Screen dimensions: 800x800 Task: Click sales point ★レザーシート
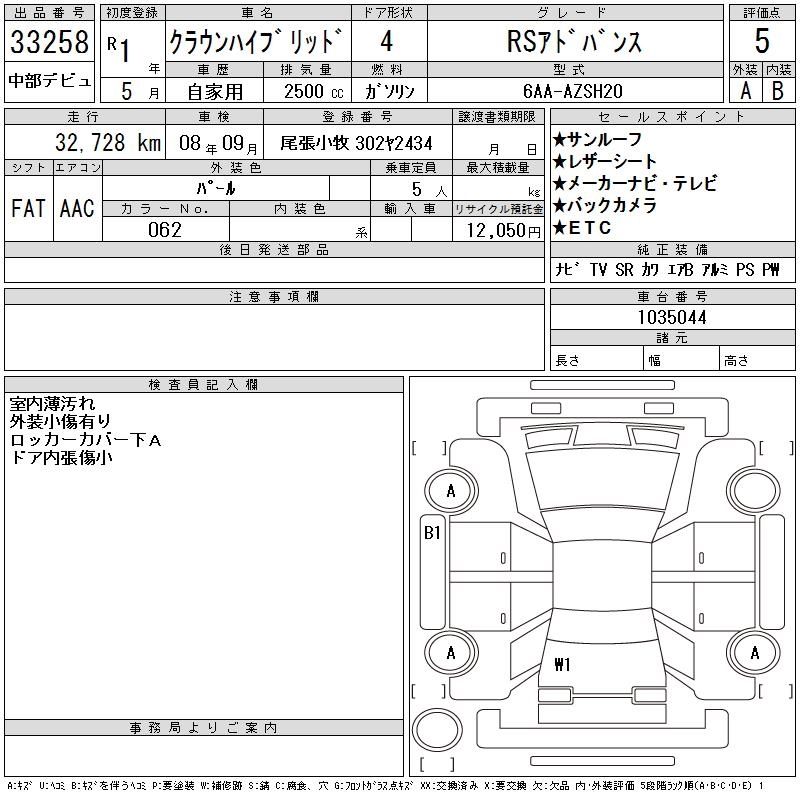click(x=605, y=161)
